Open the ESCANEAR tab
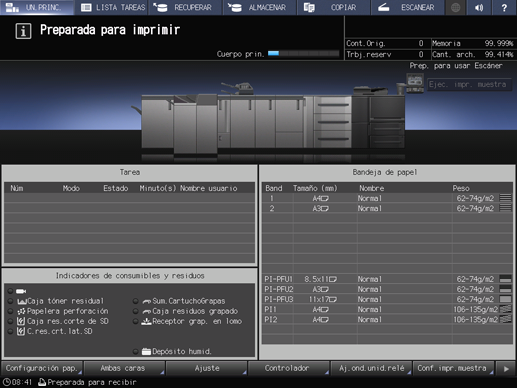517x388 pixels. (x=408, y=7)
